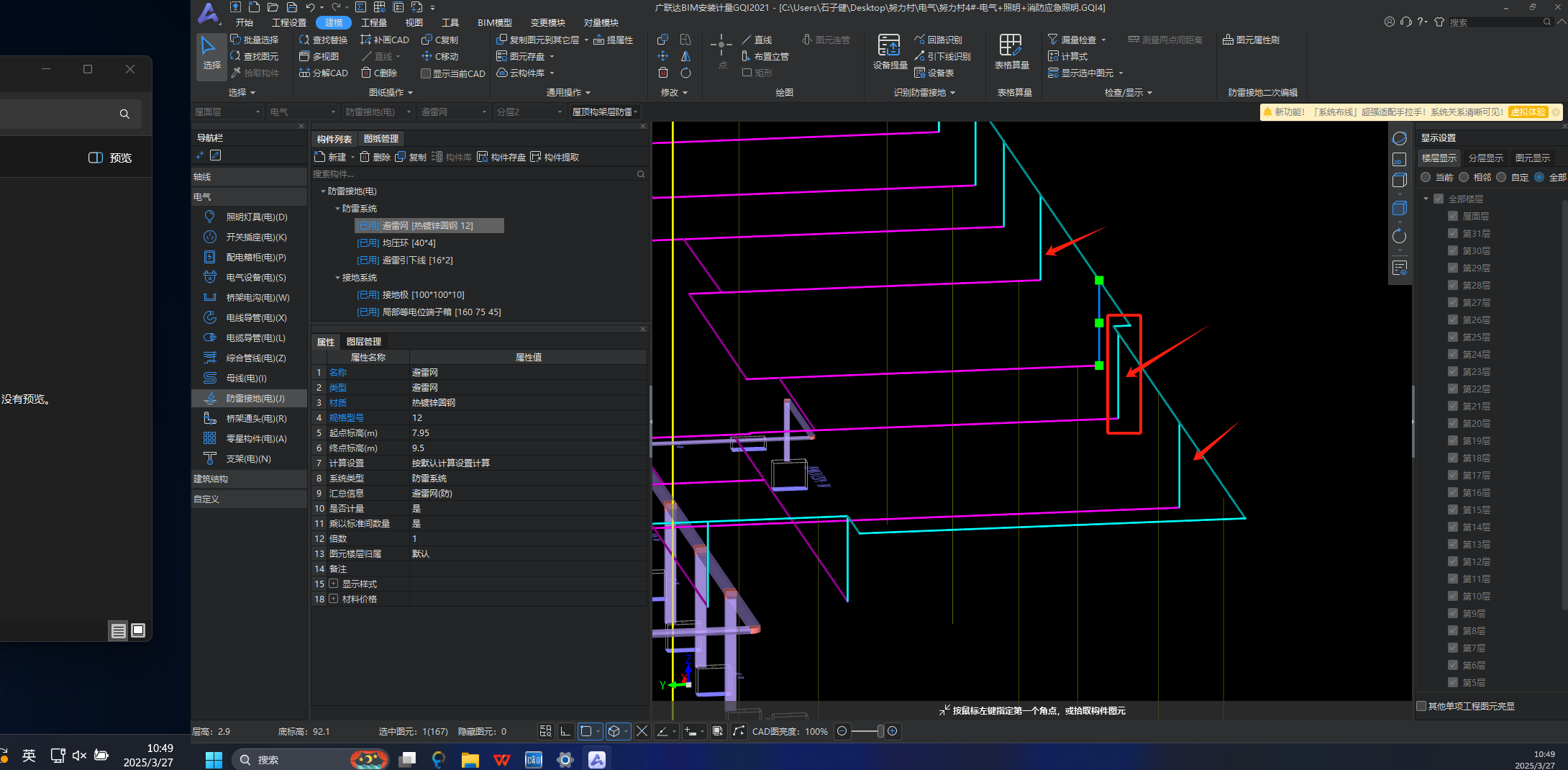The width and height of the screenshot is (1568, 770).
Task: Click the 批量选择 batch select tool
Action: [255, 40]
